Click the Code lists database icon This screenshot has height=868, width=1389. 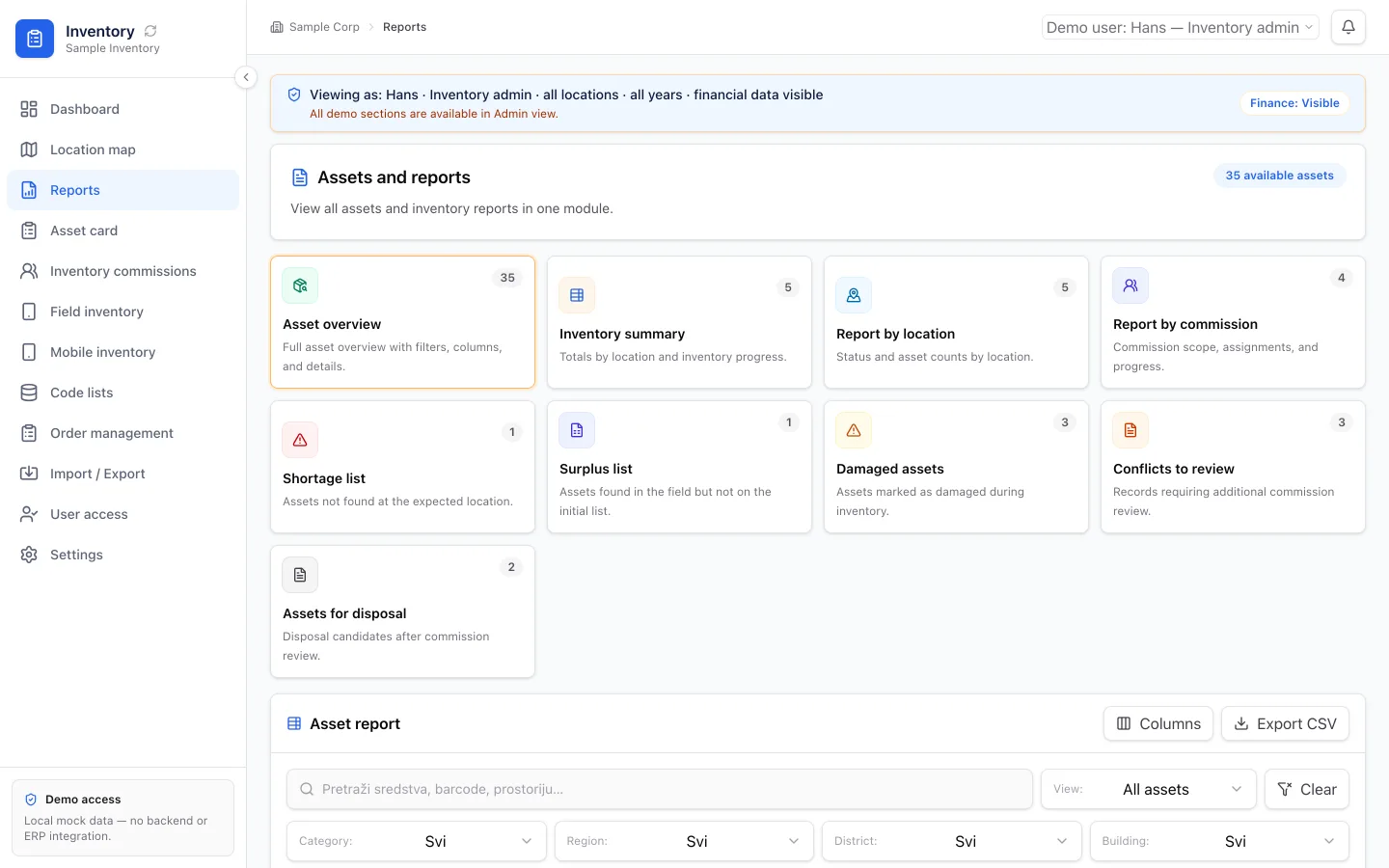pyautogui.click(x=29, y=393)
